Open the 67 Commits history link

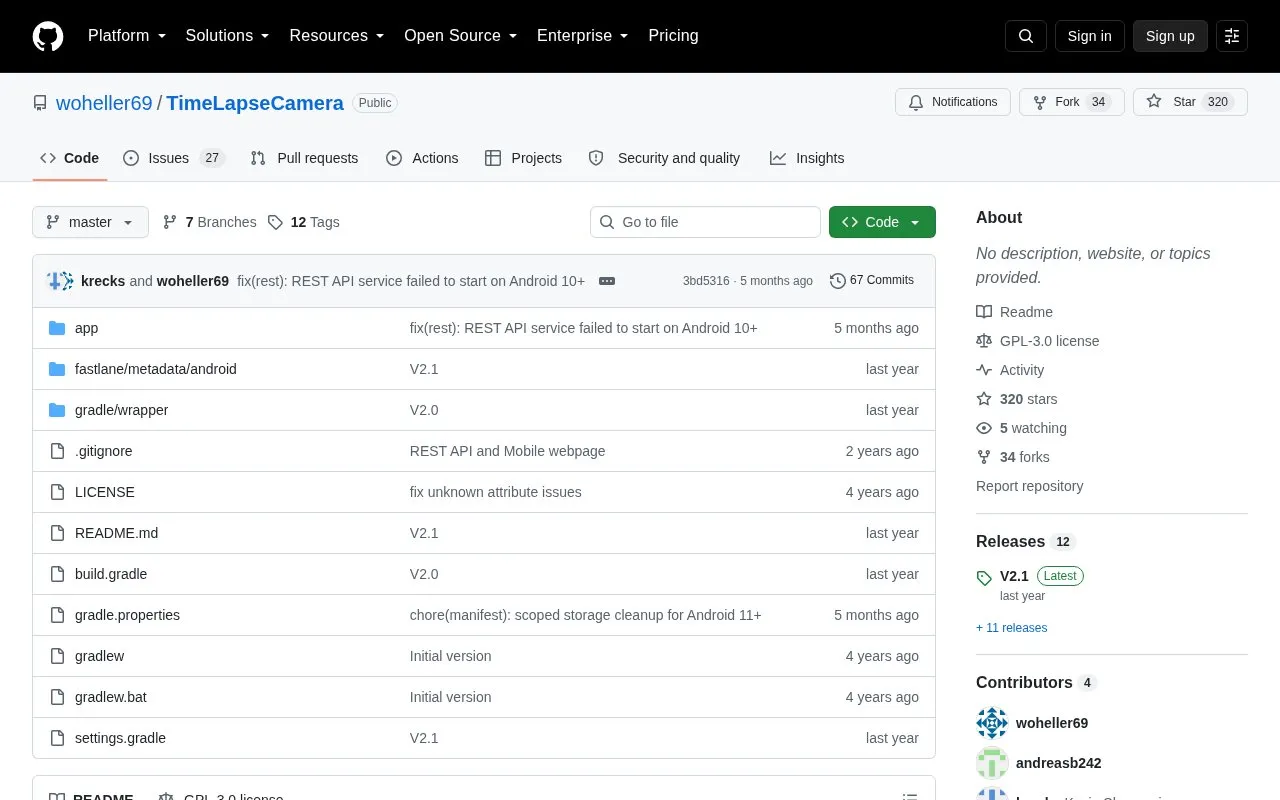click(x=872, y=281)
